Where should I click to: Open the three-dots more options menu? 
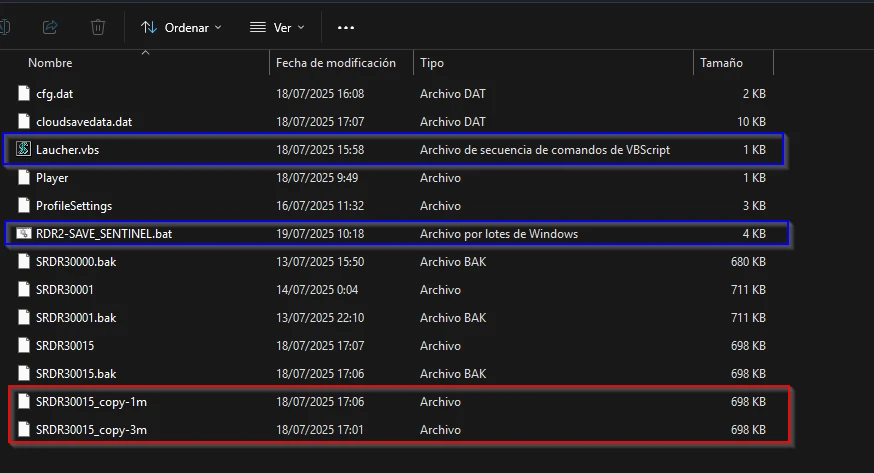click(346, 27)
